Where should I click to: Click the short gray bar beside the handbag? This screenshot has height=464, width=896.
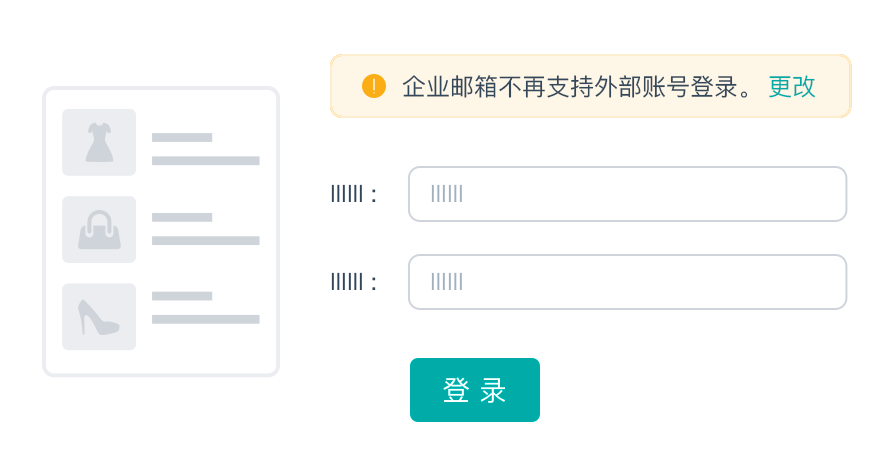(x=182, y=217)
